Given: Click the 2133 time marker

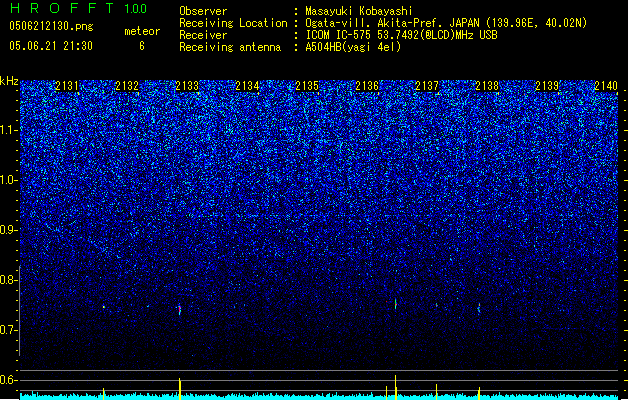Looking at the screenshot, I should click(x=187, y=86).
